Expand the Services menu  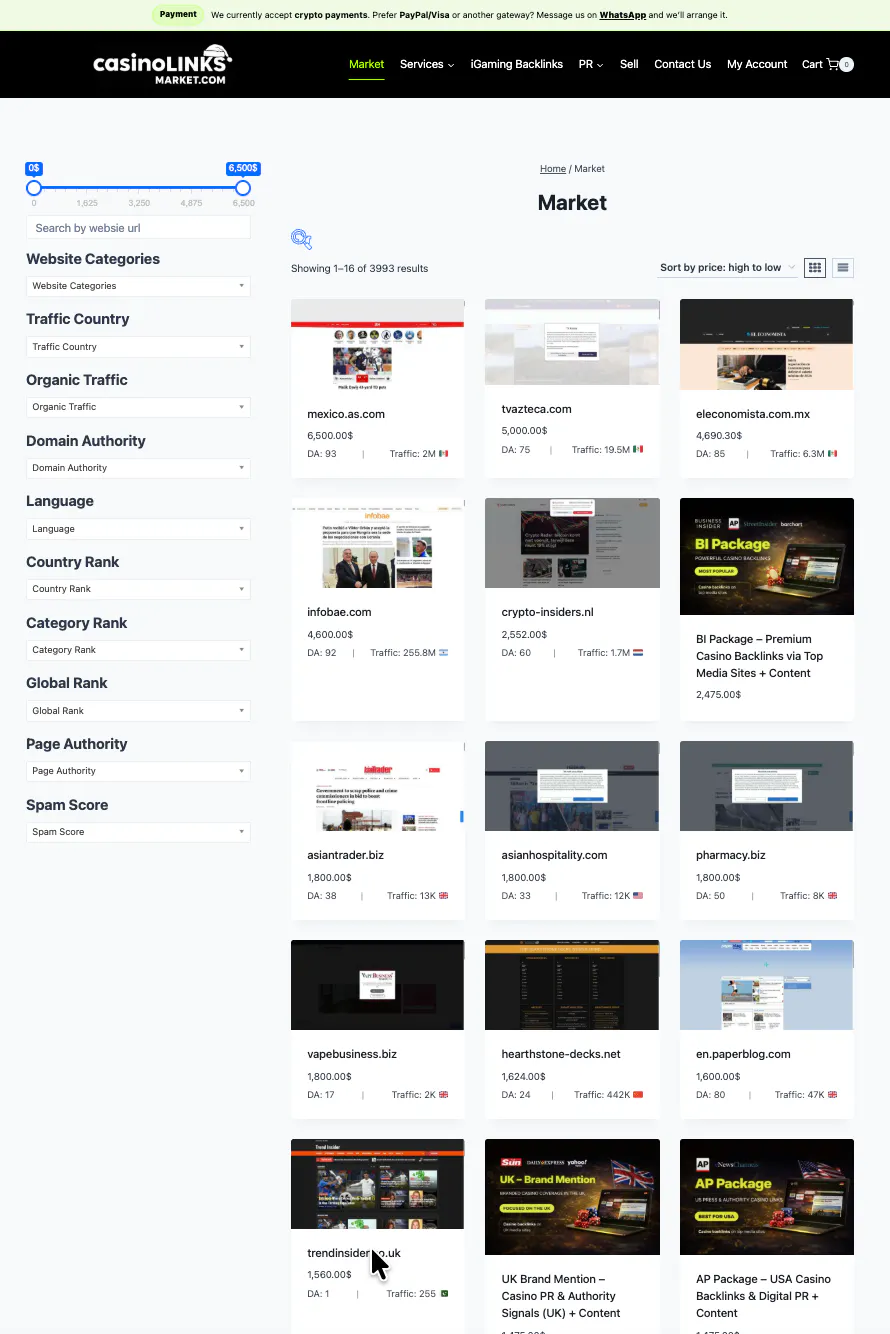427,64
